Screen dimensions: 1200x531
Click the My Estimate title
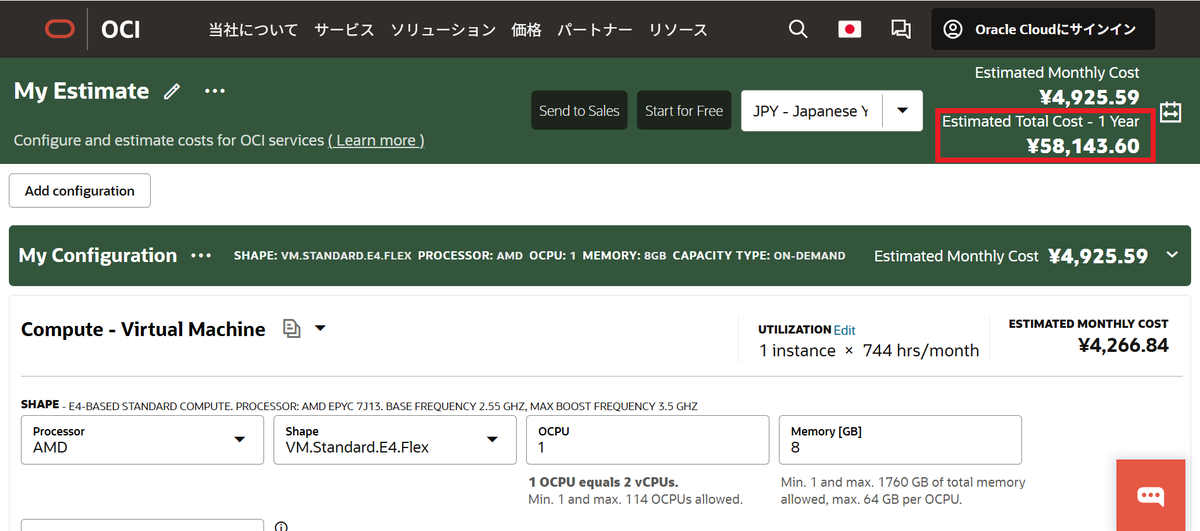coord(81,91)
